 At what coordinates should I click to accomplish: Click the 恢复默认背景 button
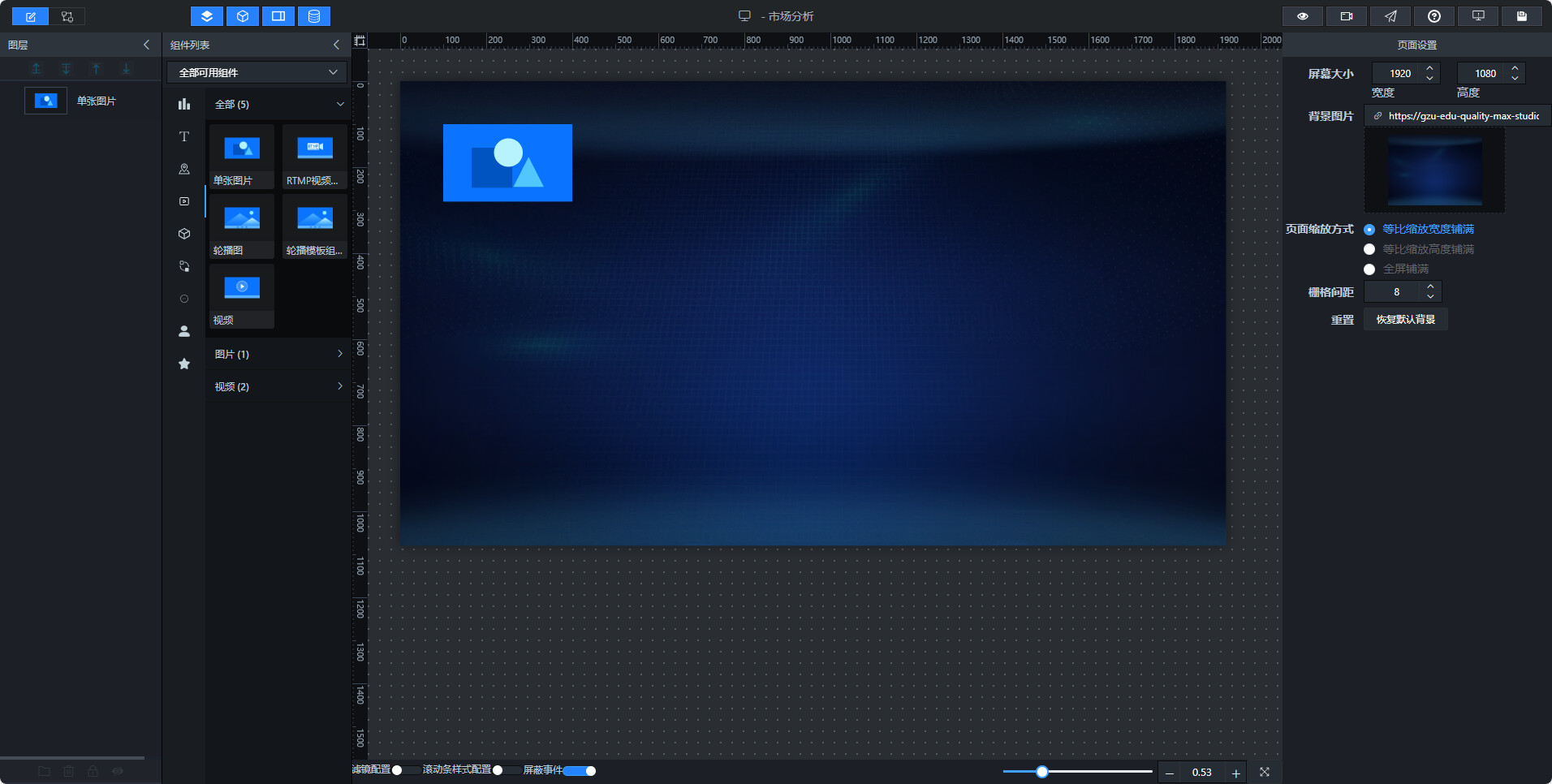[x=1406, y=319]
